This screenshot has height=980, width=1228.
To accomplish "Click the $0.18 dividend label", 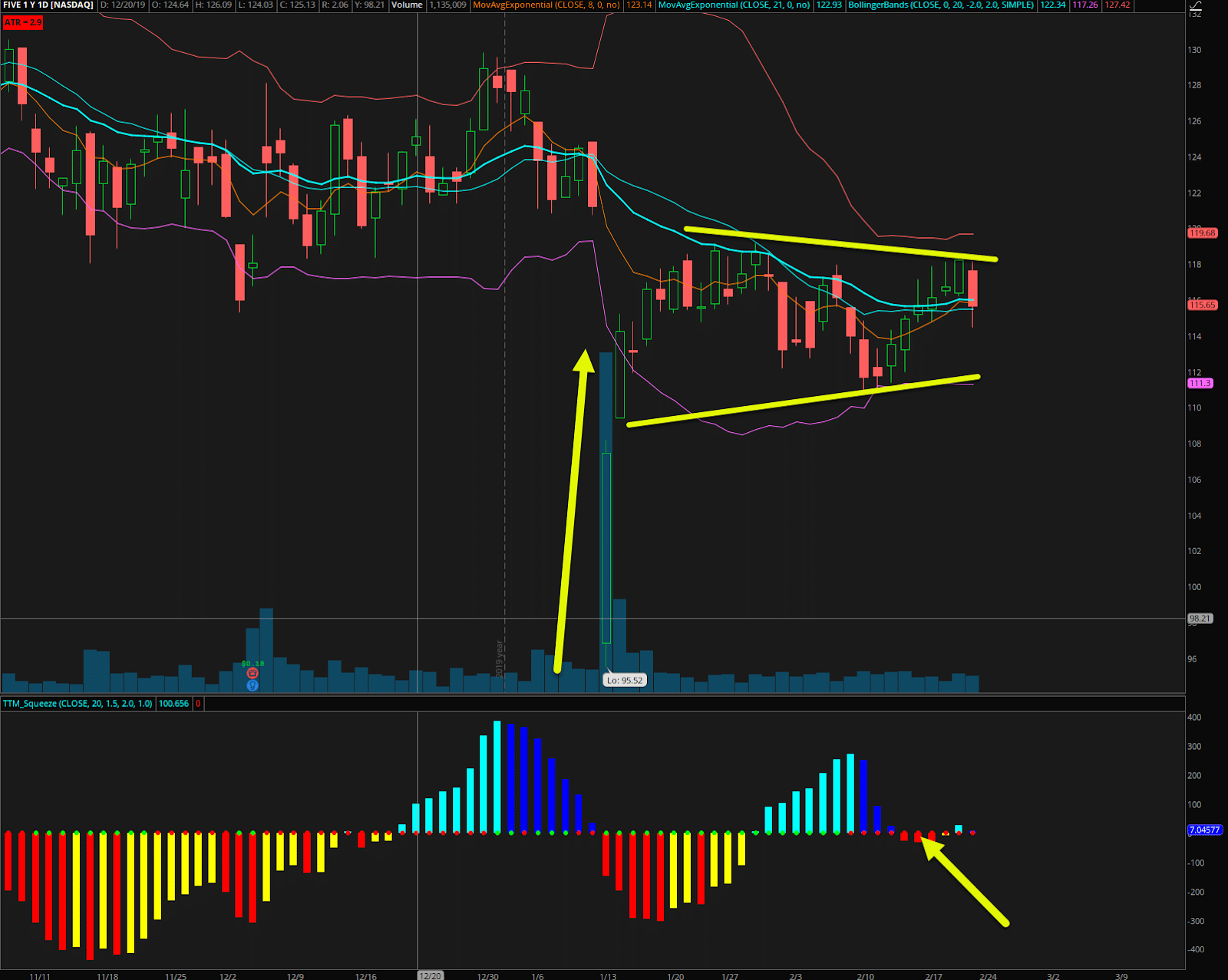I will click(x=253, y=663).
